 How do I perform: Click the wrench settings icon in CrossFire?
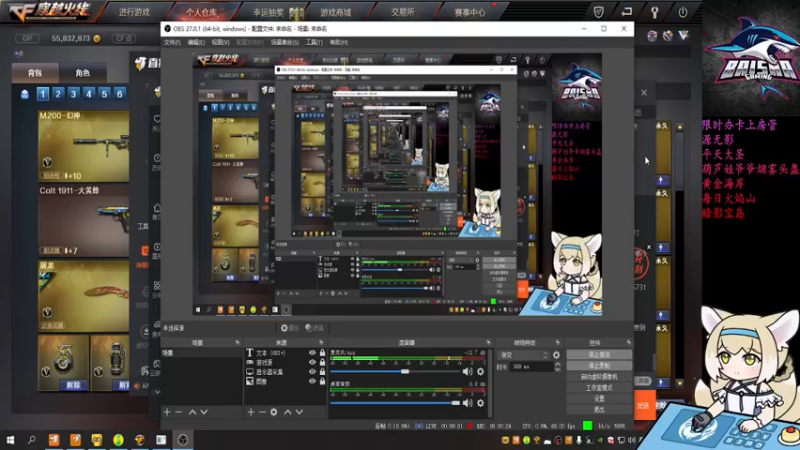pyautogui.click(x=654, y=12)
